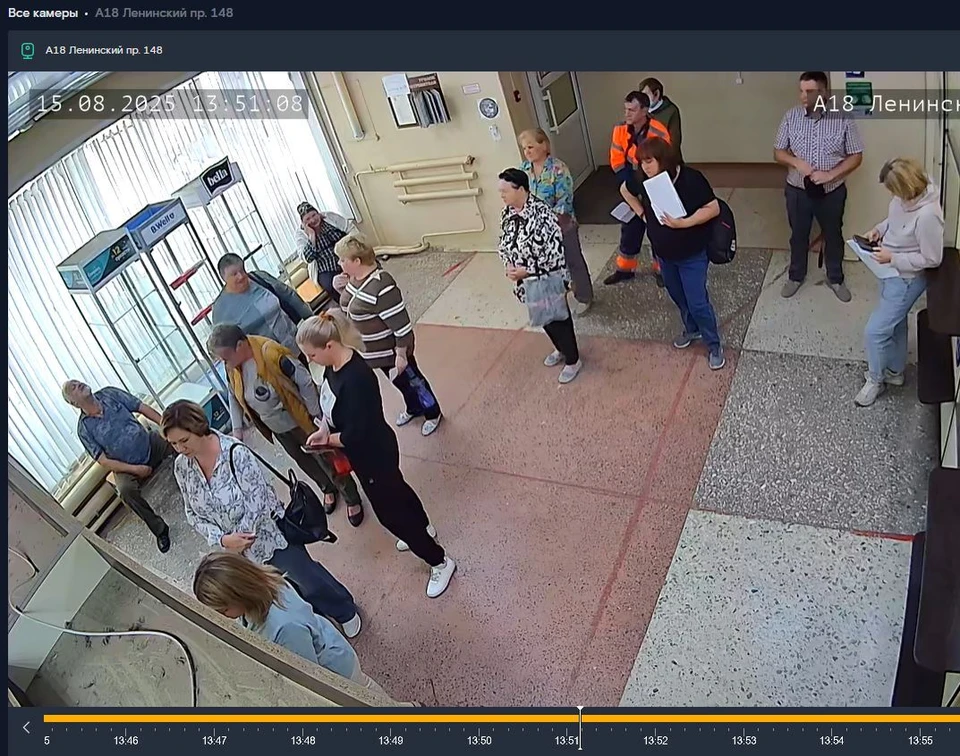Click the camera video frame
Image resolution: width=960 pixels, height=756 pixels.
coord(484,389)
